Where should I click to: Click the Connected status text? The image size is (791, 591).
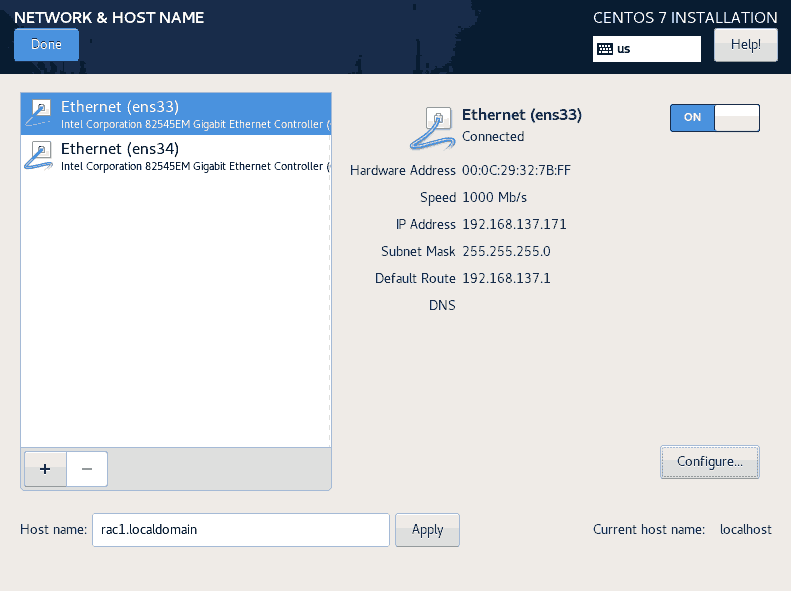(x=493, y=137)
